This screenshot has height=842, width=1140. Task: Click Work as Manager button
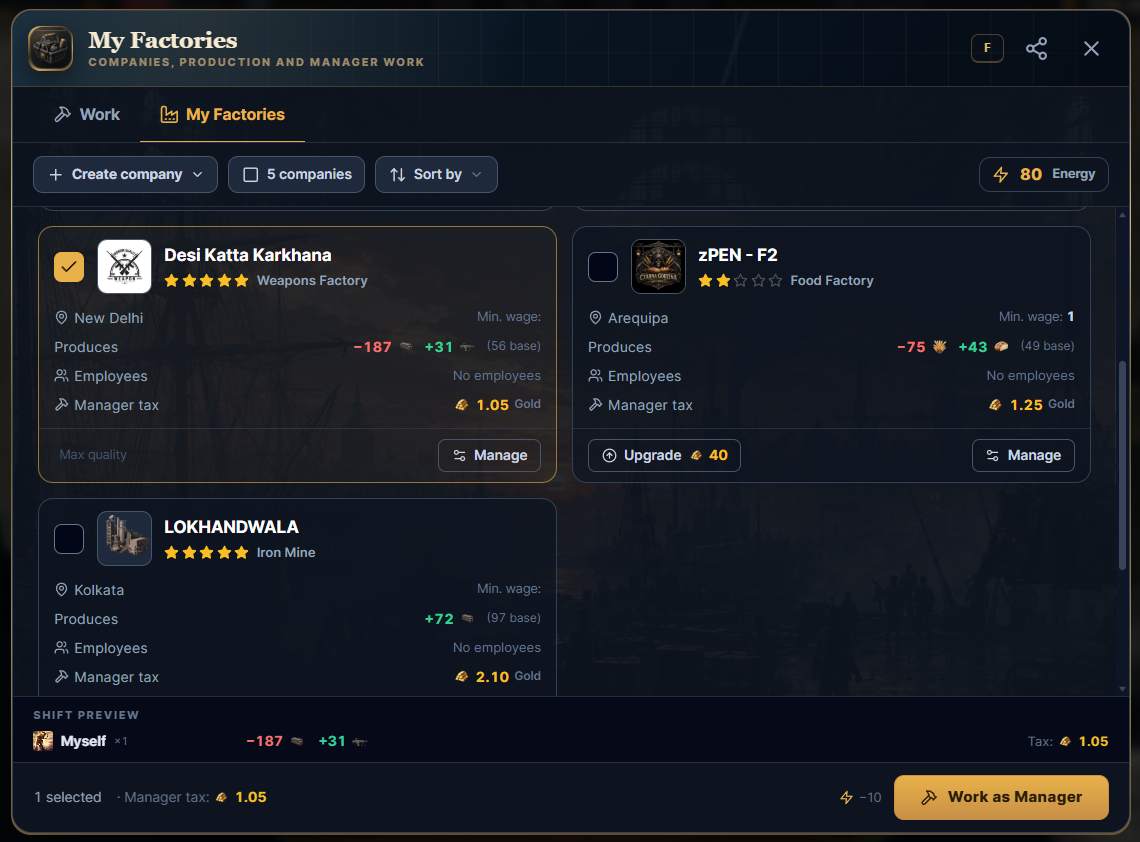click(1001, 797)
